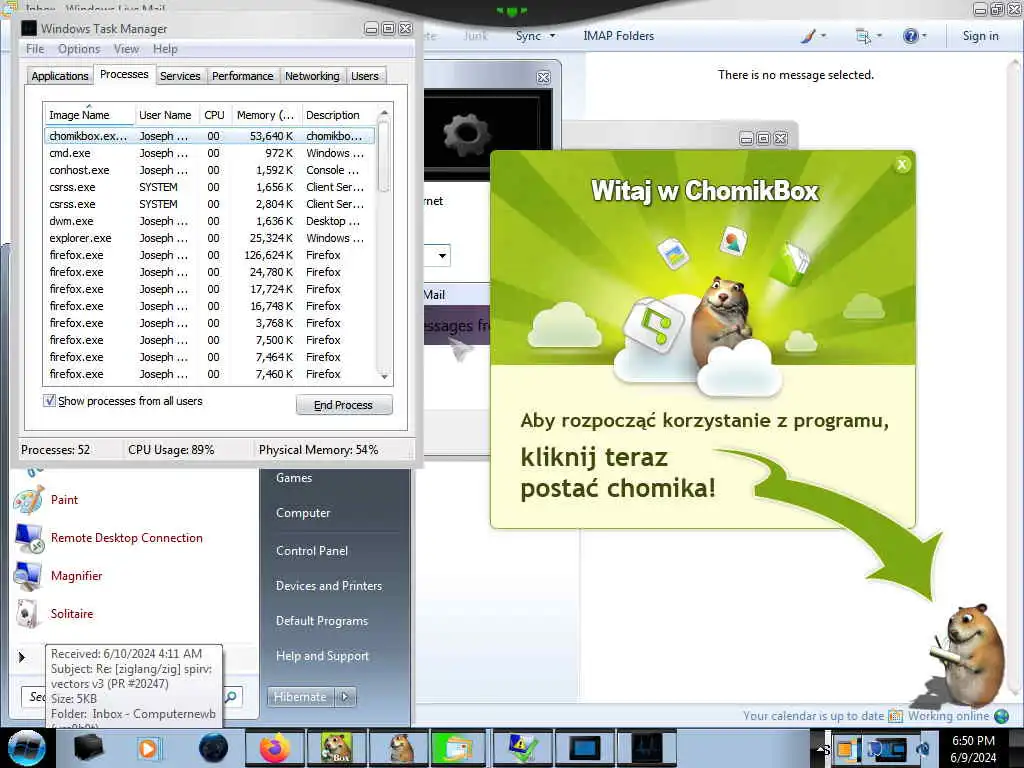This screenshot has height=768, width=1024.
Task: Expand the Hibernate options arrow
Action: (345, 697)
